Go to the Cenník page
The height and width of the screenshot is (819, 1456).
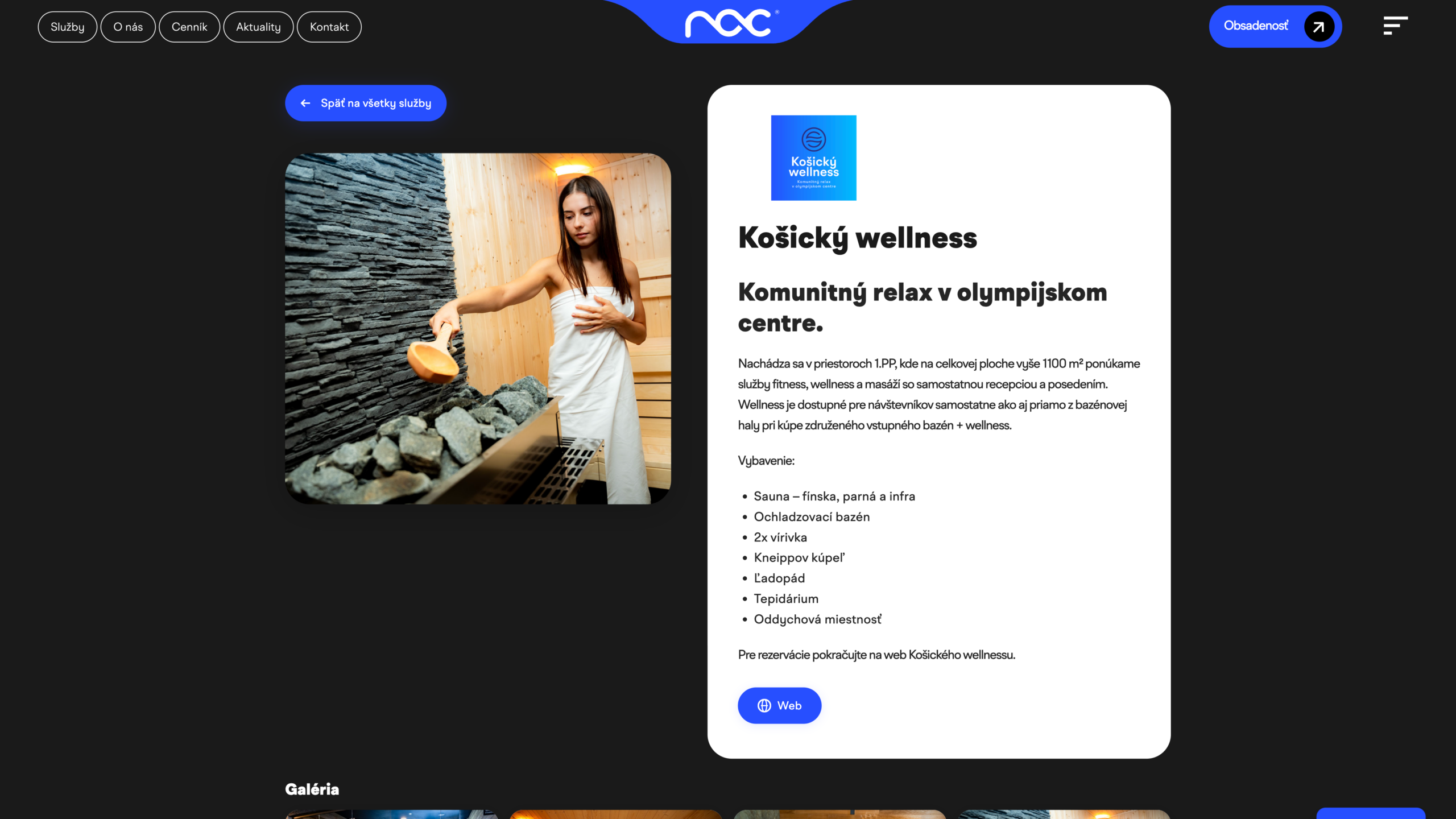click(x=189, y=27)
